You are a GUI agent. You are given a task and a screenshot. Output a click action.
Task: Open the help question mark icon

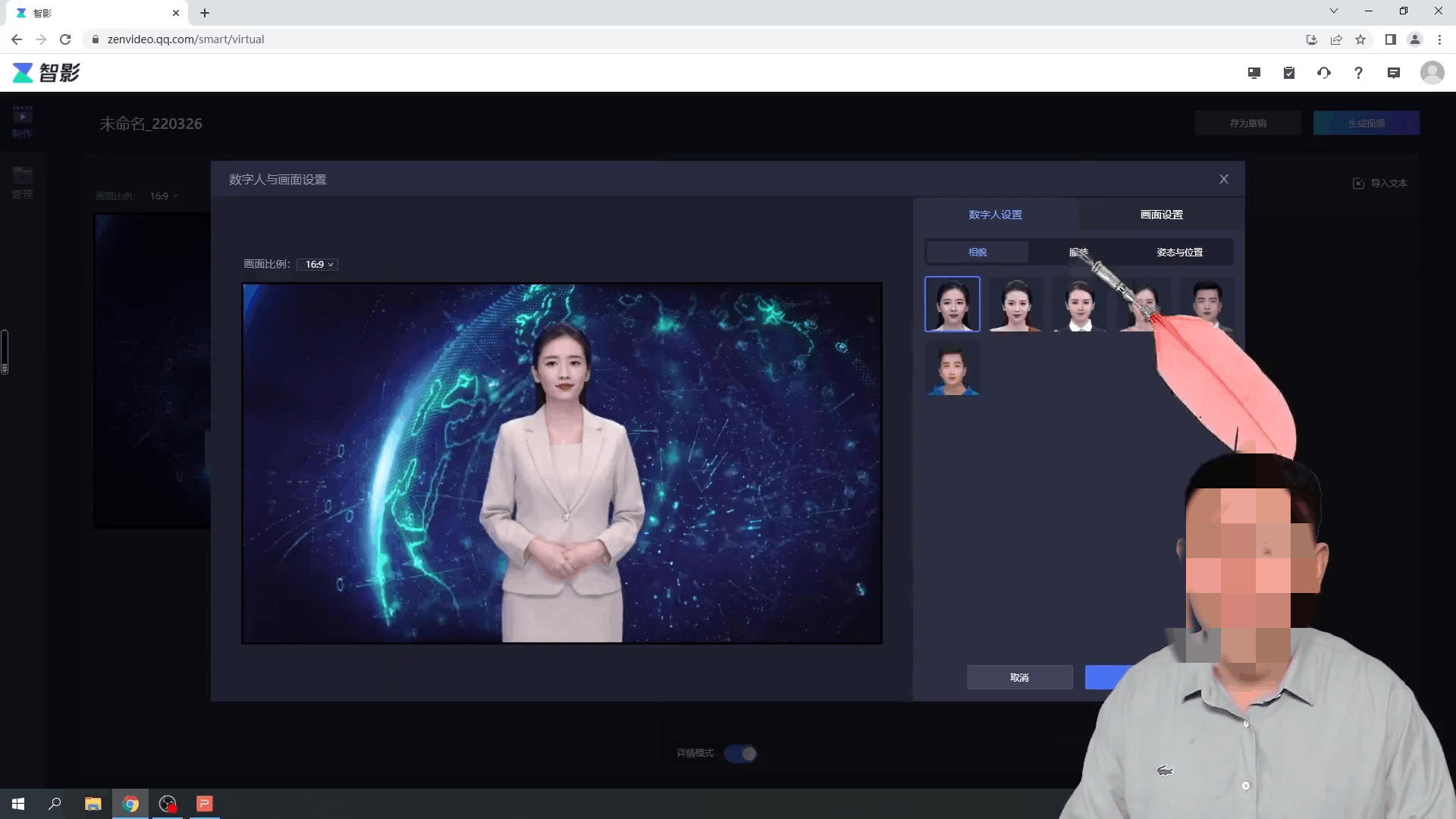pyautogui.click(x=1358, y=73)
